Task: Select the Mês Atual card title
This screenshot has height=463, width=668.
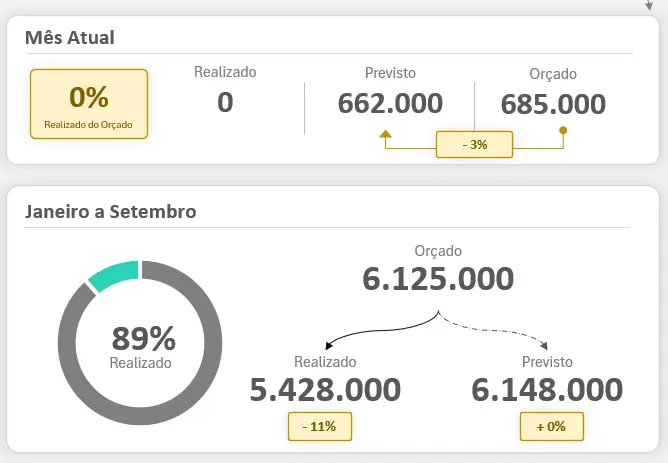Action: tap(70, 38)
